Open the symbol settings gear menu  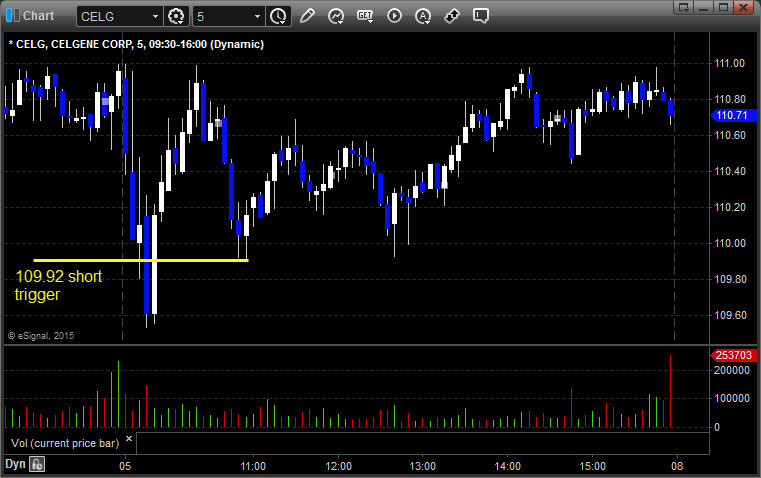(176, 16)
